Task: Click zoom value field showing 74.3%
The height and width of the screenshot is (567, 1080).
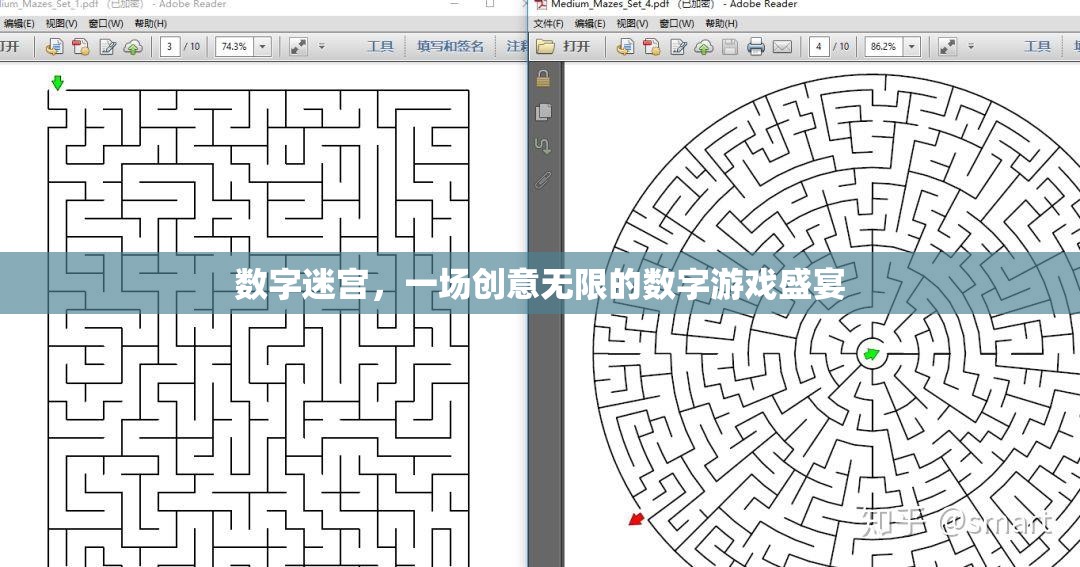Action: pos(235,47)
